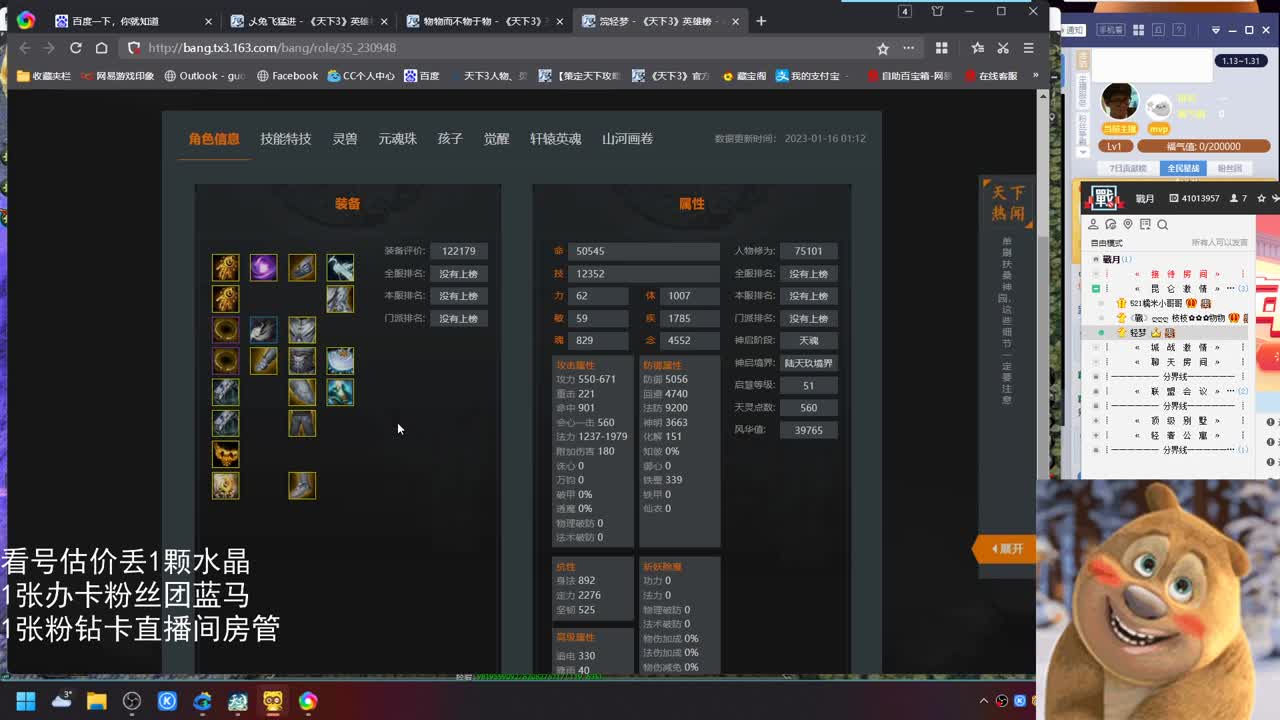Click the location pin icon in the chat room toolbar
Screen dimensions: 1280x720
point(1128,225)
